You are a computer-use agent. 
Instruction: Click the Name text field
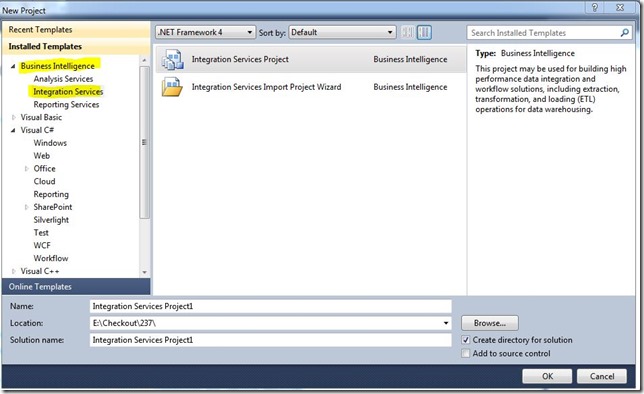coord(270,306)
